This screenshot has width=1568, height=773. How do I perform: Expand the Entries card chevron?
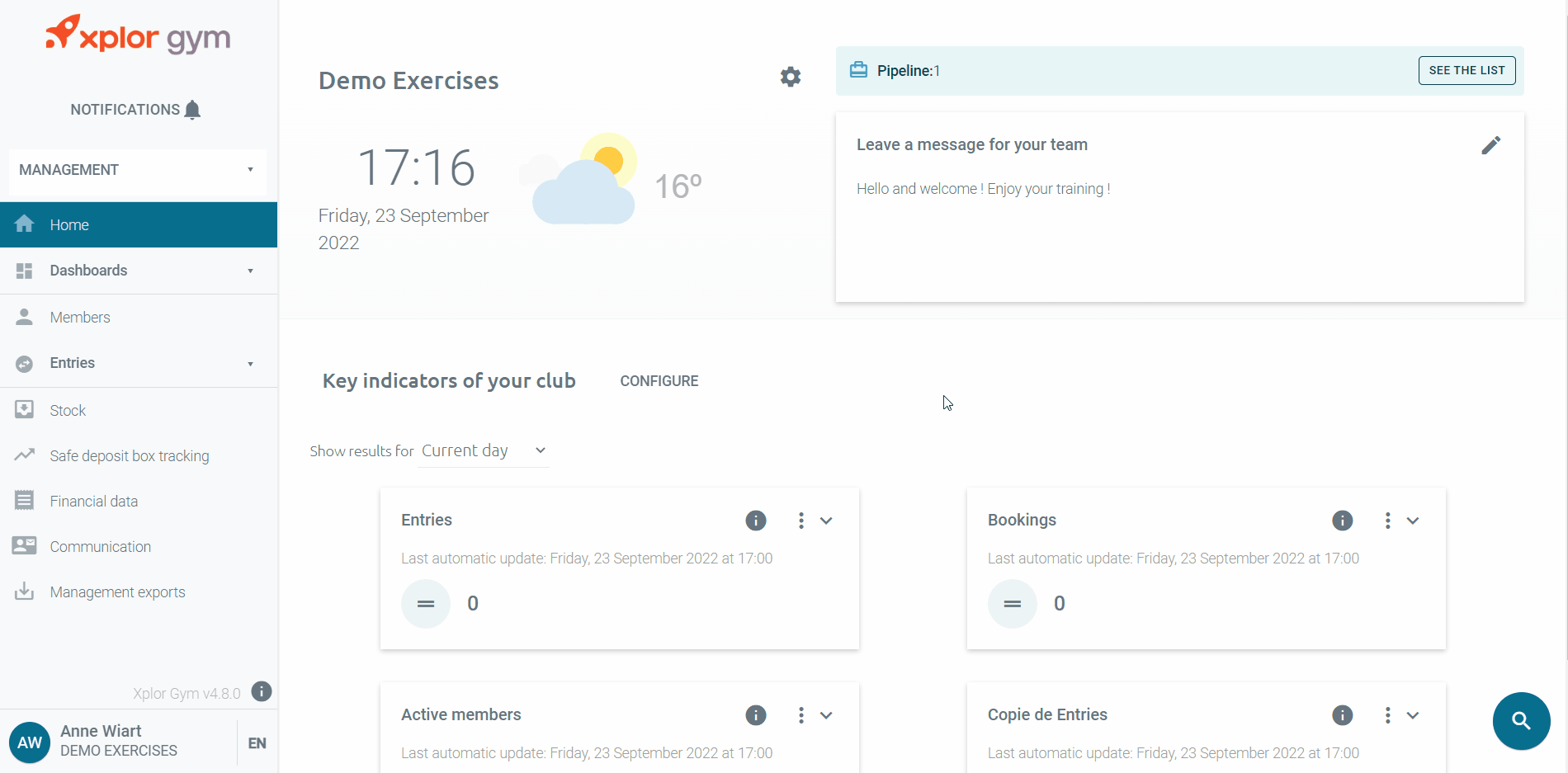[826, 521]
